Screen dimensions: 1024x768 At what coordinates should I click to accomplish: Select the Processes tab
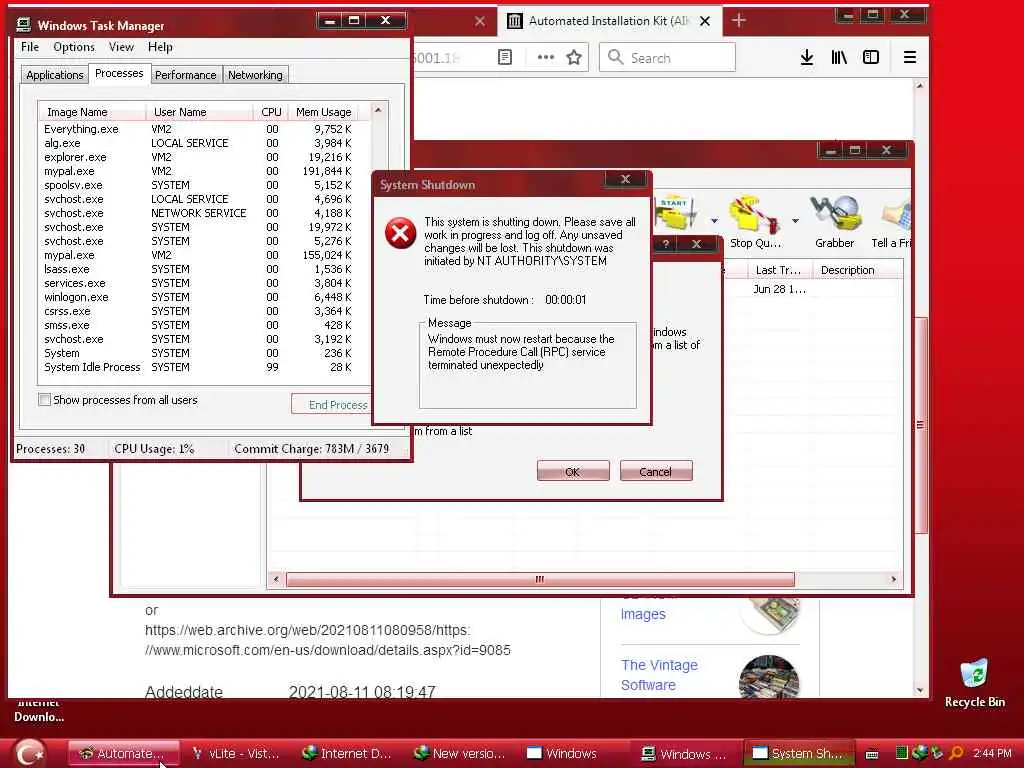119,73
